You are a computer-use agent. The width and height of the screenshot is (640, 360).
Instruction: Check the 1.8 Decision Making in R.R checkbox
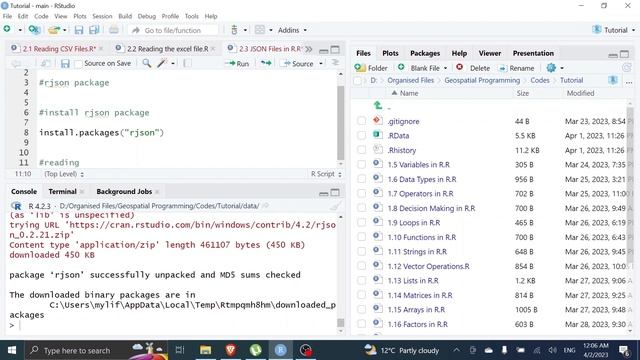[362, 208]
